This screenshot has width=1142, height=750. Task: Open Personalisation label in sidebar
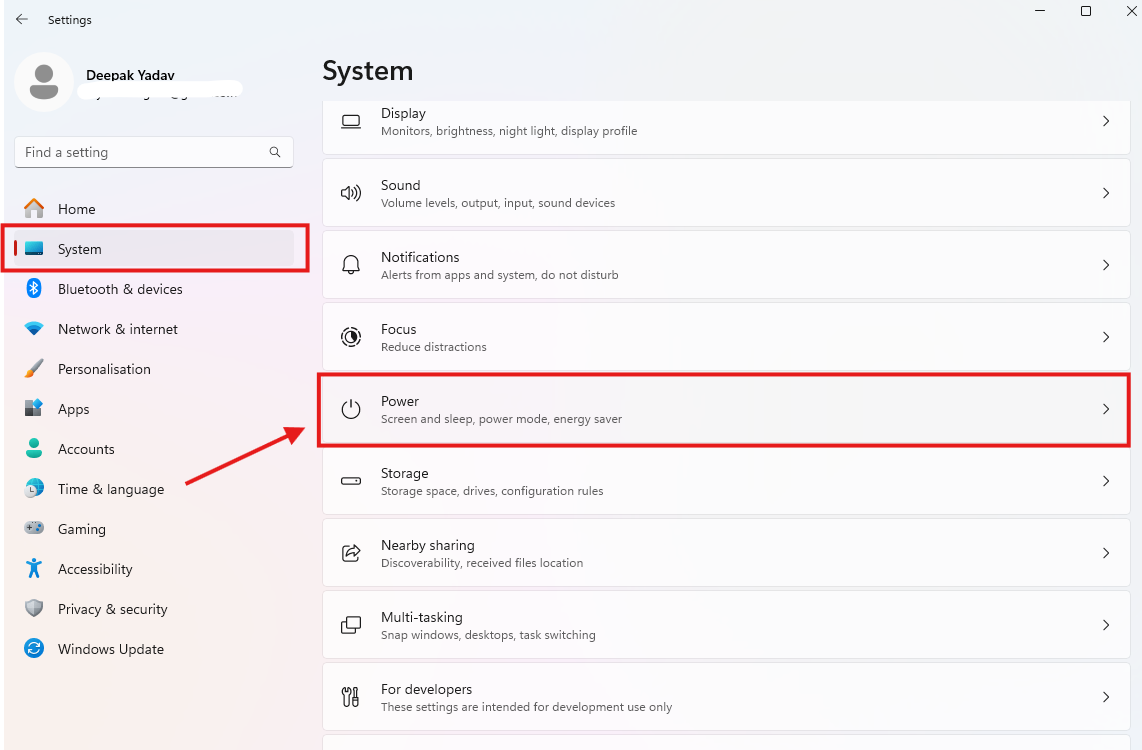point(104,369)
